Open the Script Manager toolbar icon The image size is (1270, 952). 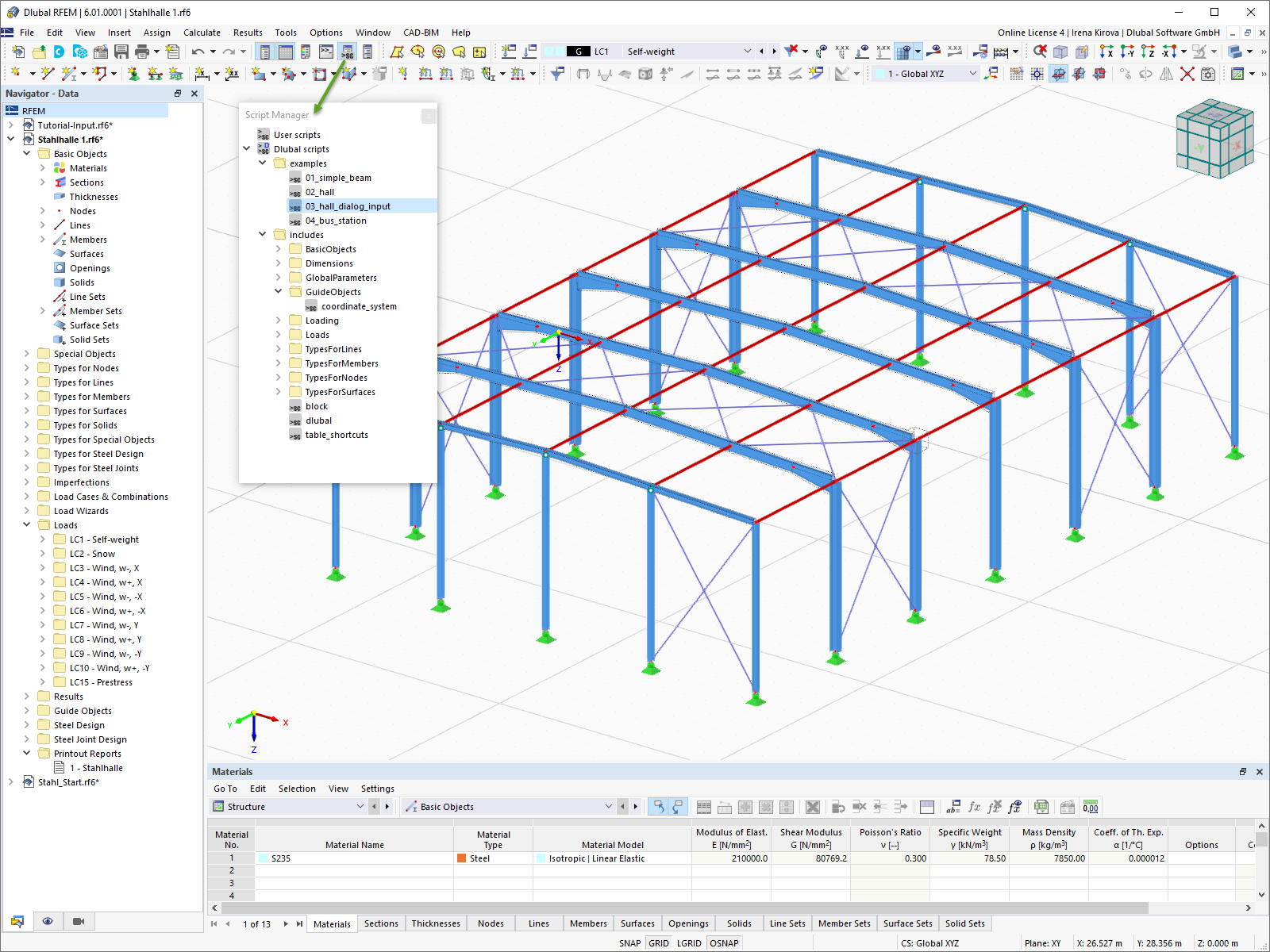(347, 52)
